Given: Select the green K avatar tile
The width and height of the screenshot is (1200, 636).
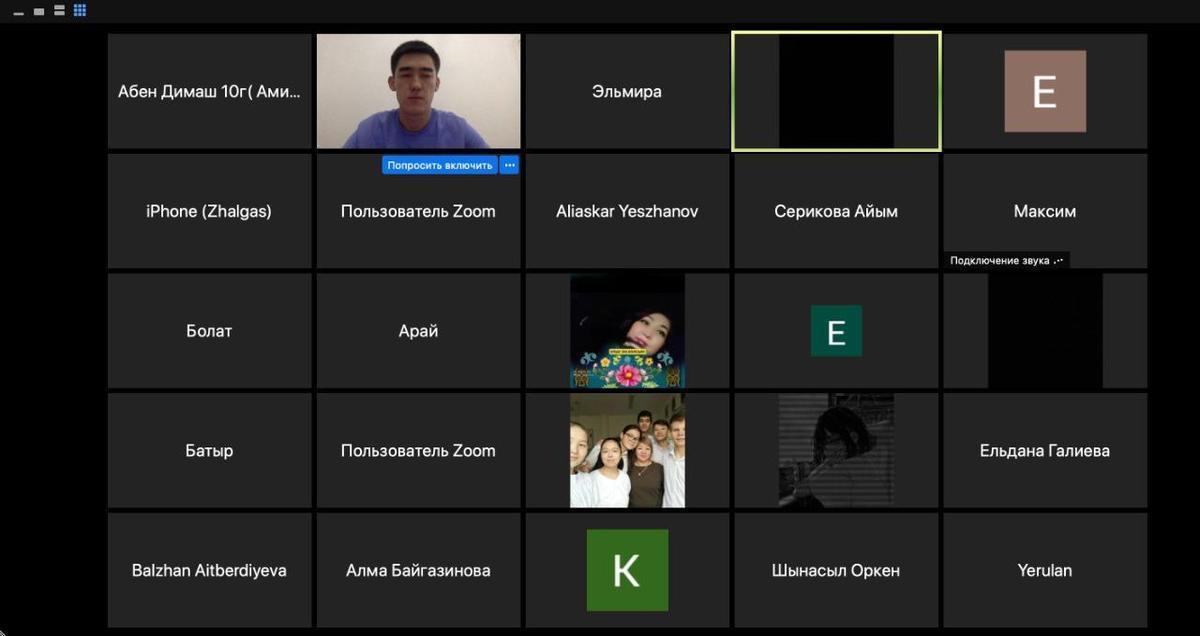Looking at the screenshot, I should tap(627, 570).
